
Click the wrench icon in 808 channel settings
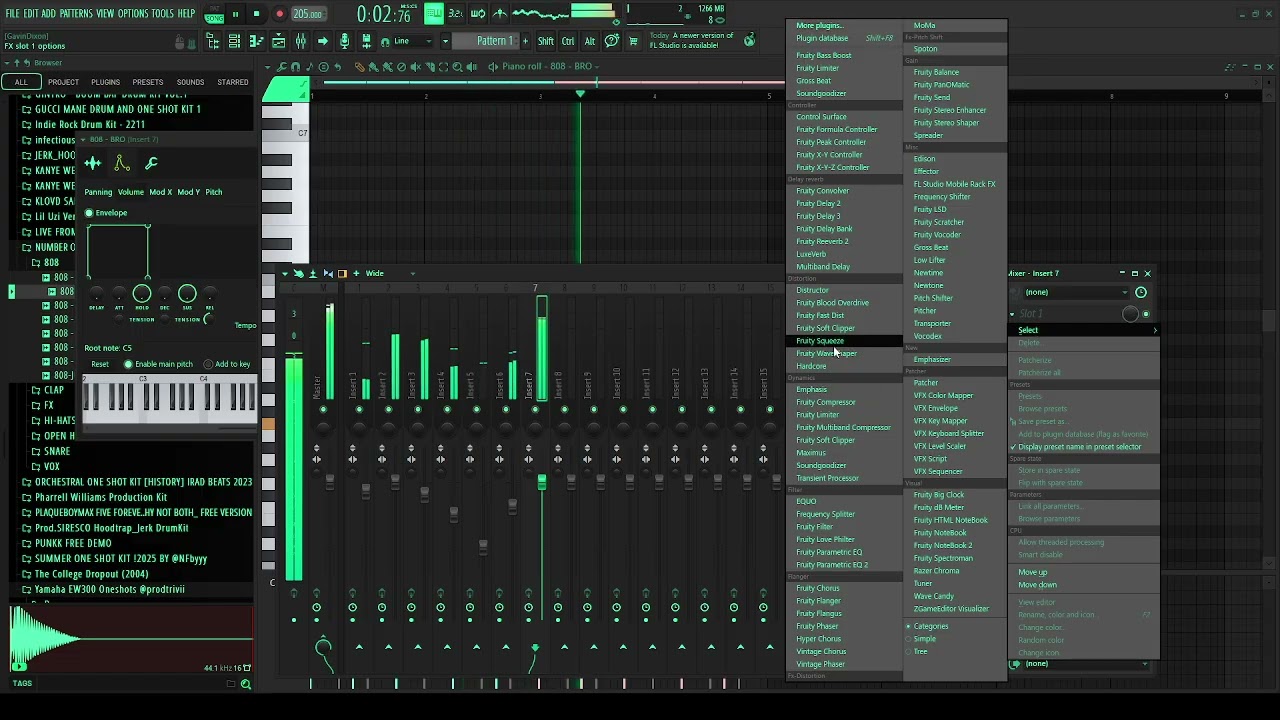152,163
